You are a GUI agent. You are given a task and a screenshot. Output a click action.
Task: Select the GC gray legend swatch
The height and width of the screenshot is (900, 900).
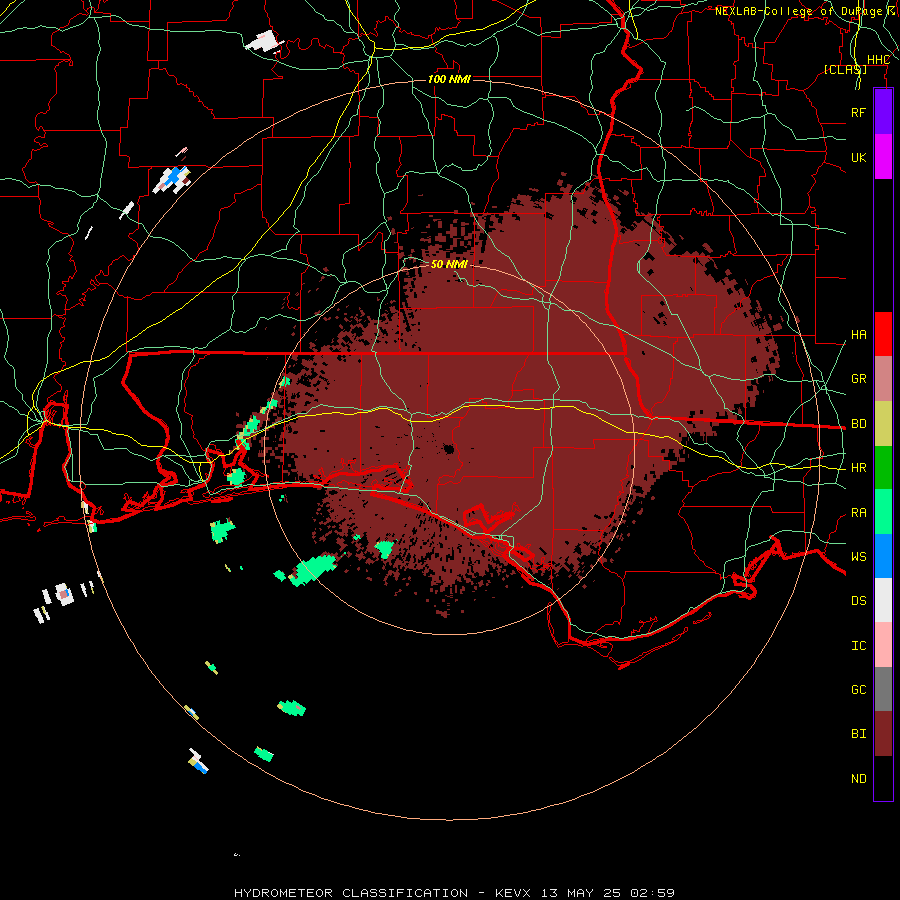pos(883,689)
